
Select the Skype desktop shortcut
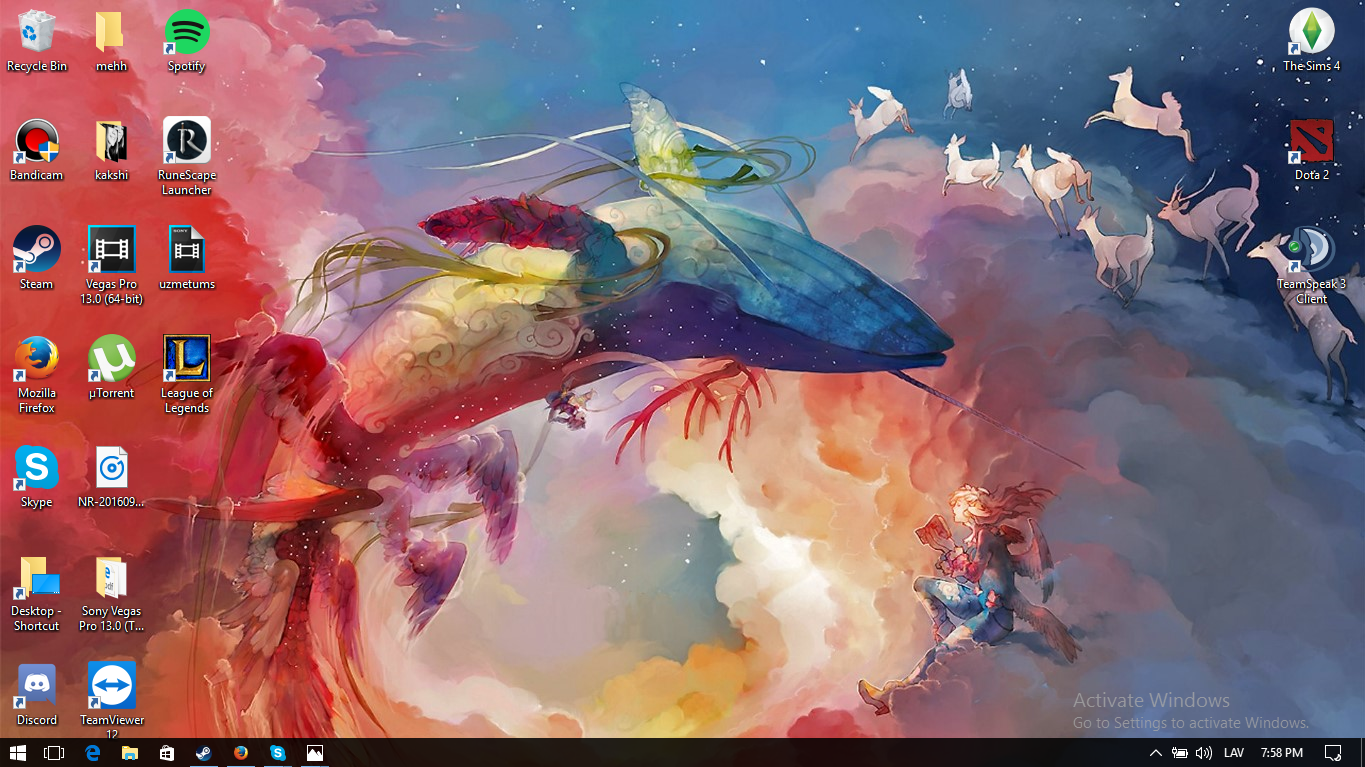click(x=37, y=476)
